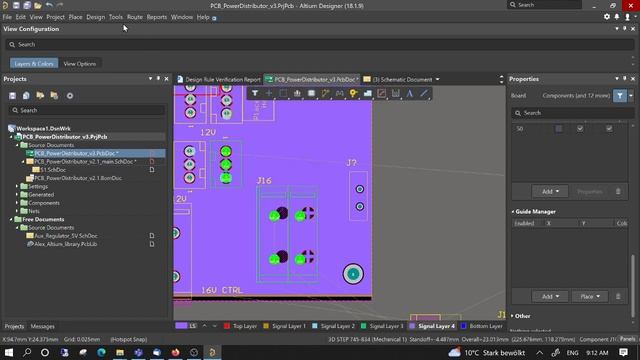This screenshot has height=360, width=640.
Task: Expand the Settings folder in project tree
Action: point(17,186)
